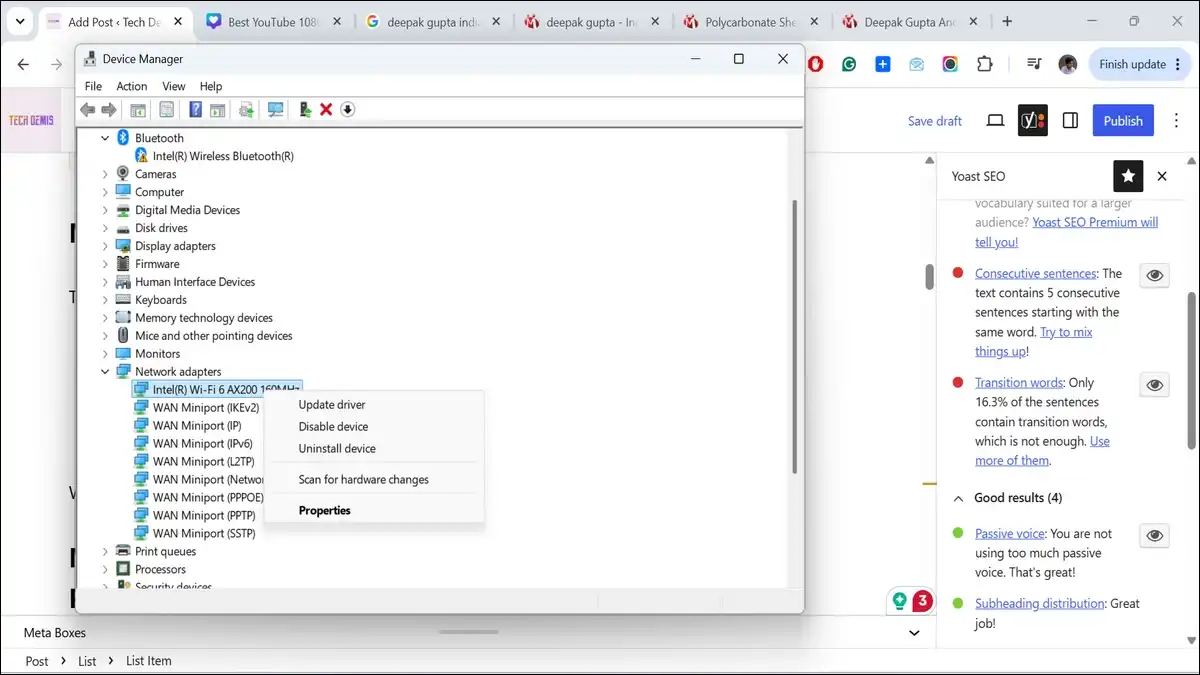Click the Scan for hardware changes monitor icon
Screen dimensions: 1200x675
click(275, 110)
